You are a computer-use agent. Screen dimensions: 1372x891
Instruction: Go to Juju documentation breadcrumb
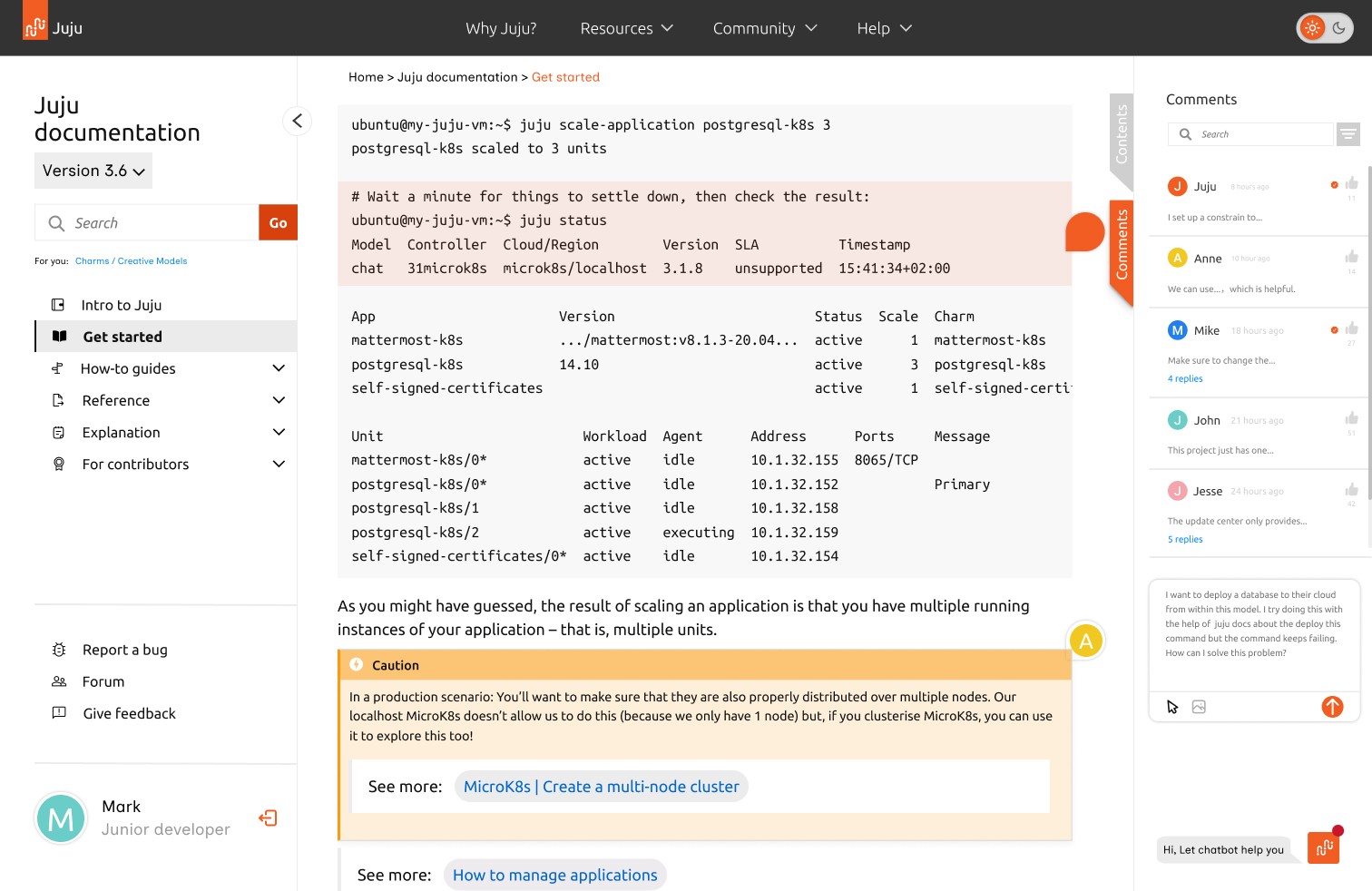pyautogui.click(x=457, y=77)
